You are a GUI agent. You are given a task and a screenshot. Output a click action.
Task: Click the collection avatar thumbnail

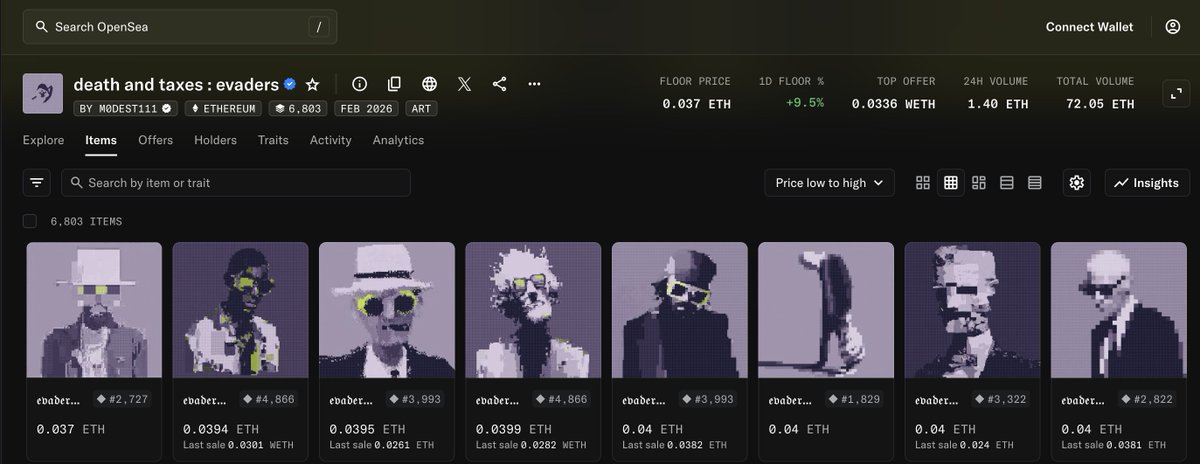[43, 93]
